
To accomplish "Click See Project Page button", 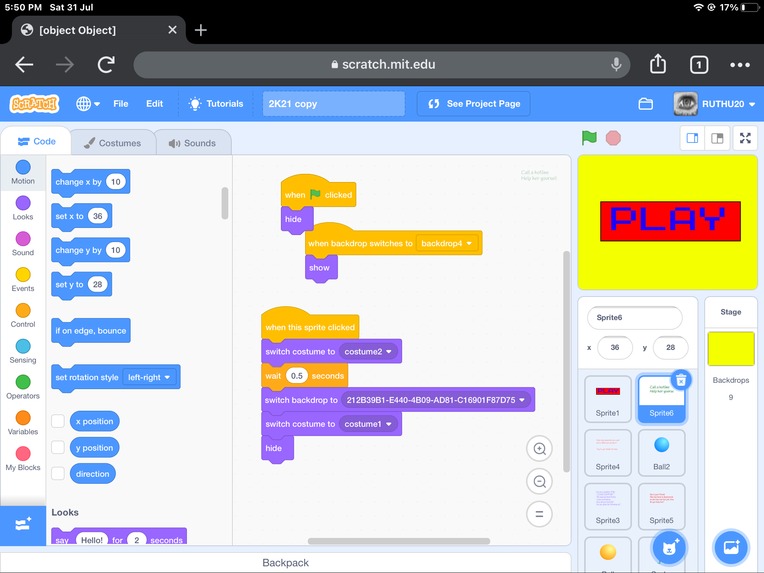I will click(x=474, y=104).
